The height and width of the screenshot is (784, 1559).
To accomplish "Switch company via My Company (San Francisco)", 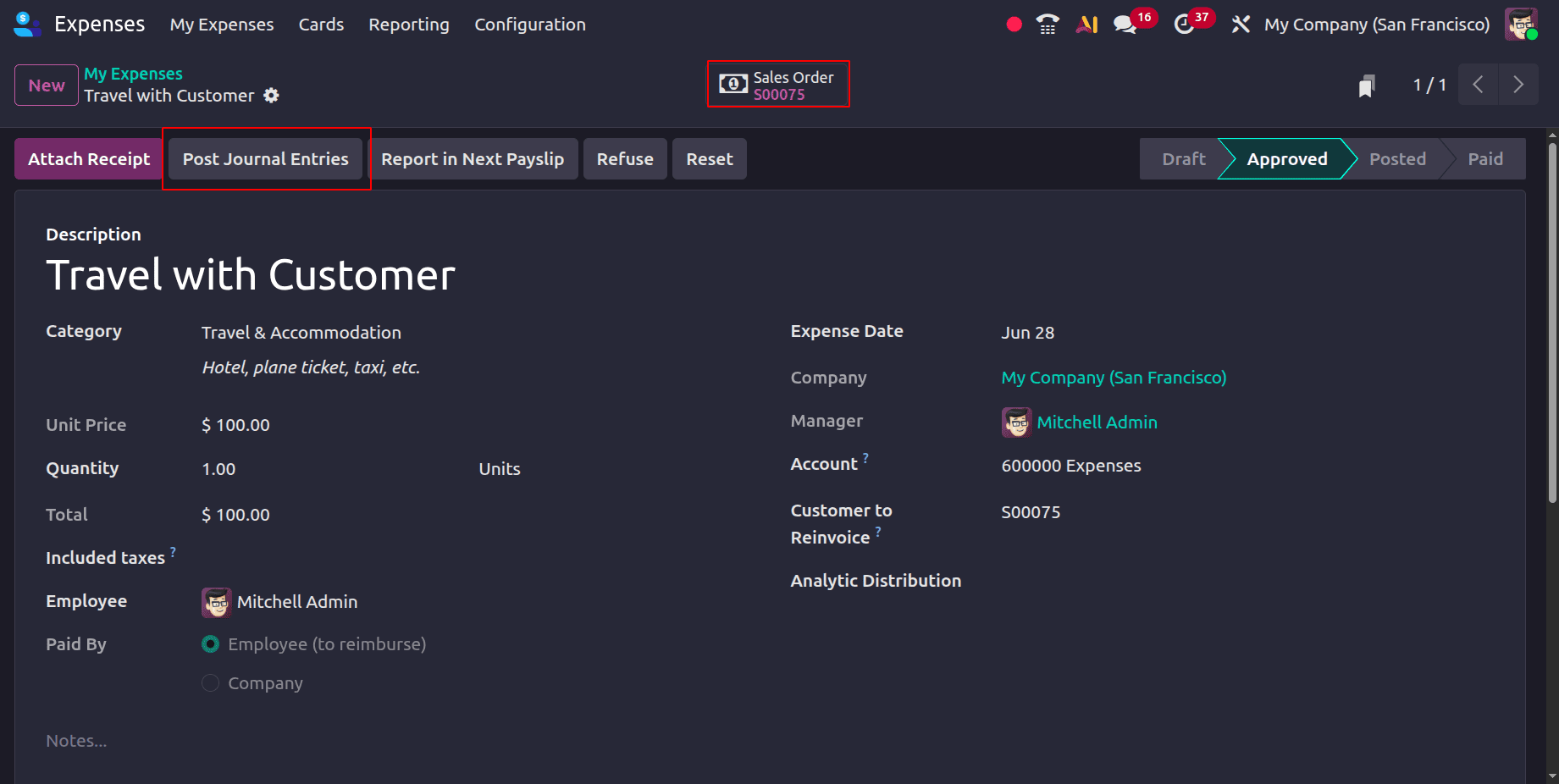I will pos(1377,25).
